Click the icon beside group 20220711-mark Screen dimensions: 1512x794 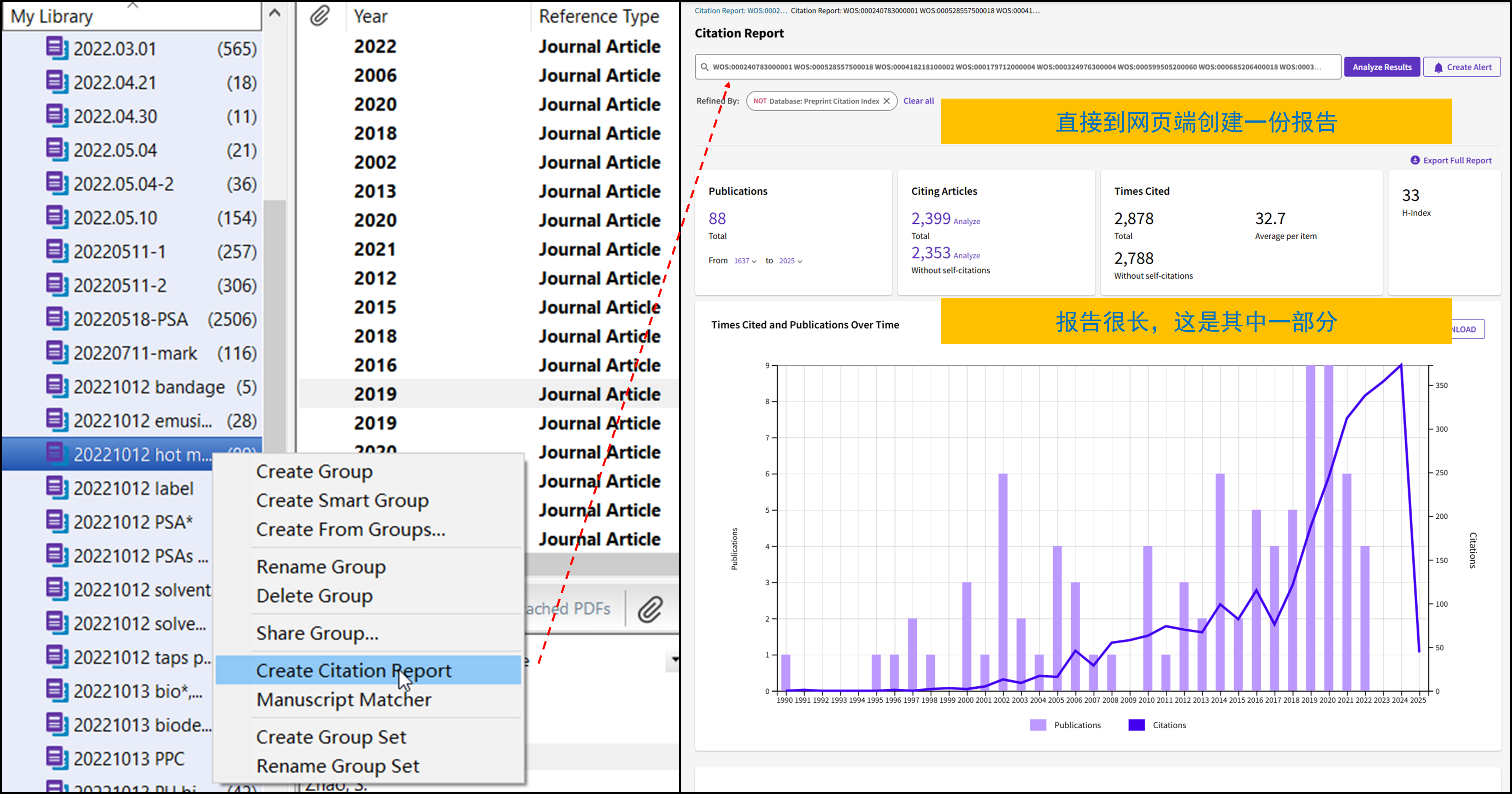coord(57,352)
